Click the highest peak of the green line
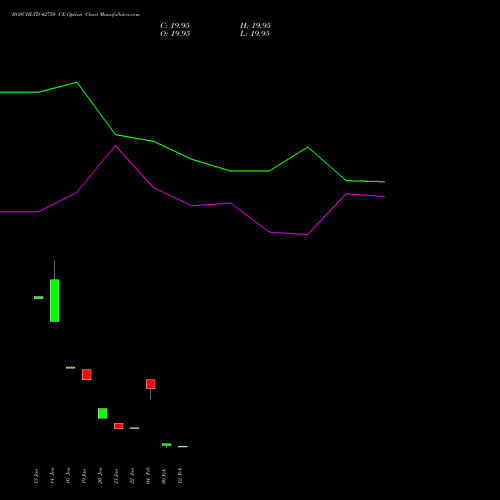500x500 pixels. pos(77,82)
